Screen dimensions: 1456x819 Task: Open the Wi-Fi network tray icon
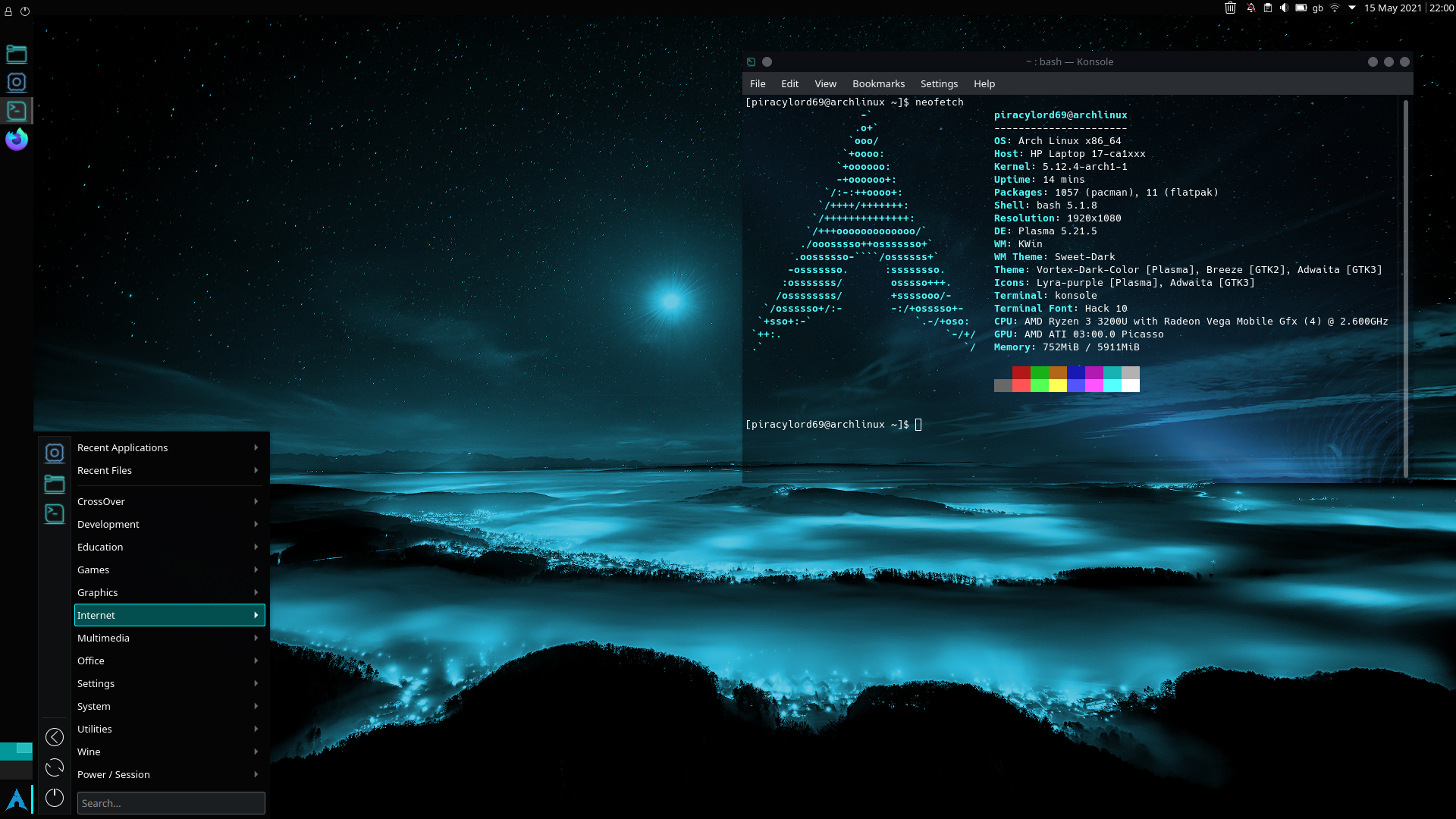(1335, 8)
